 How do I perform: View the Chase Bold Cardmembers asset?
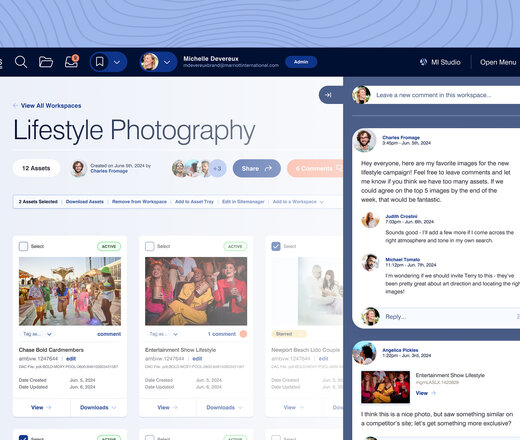(41, 407)
